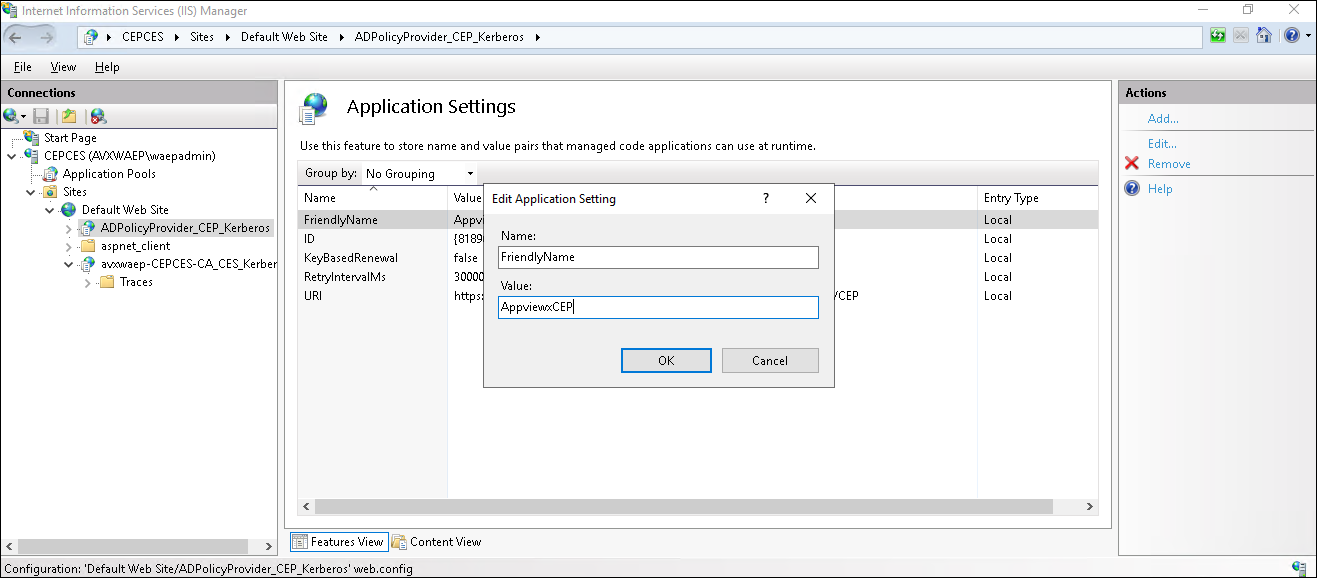Click Edit... in the Actions pane

[1162, 144]
